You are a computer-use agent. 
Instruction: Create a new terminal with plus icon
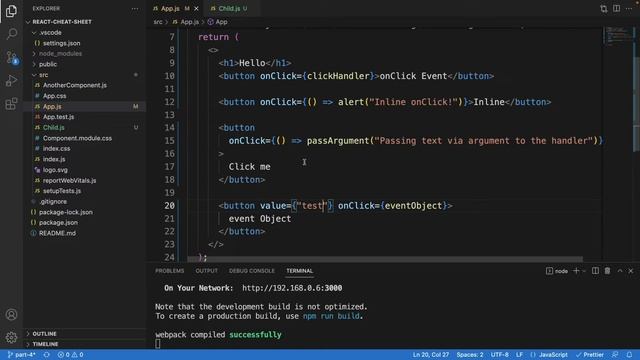point(576,271)
